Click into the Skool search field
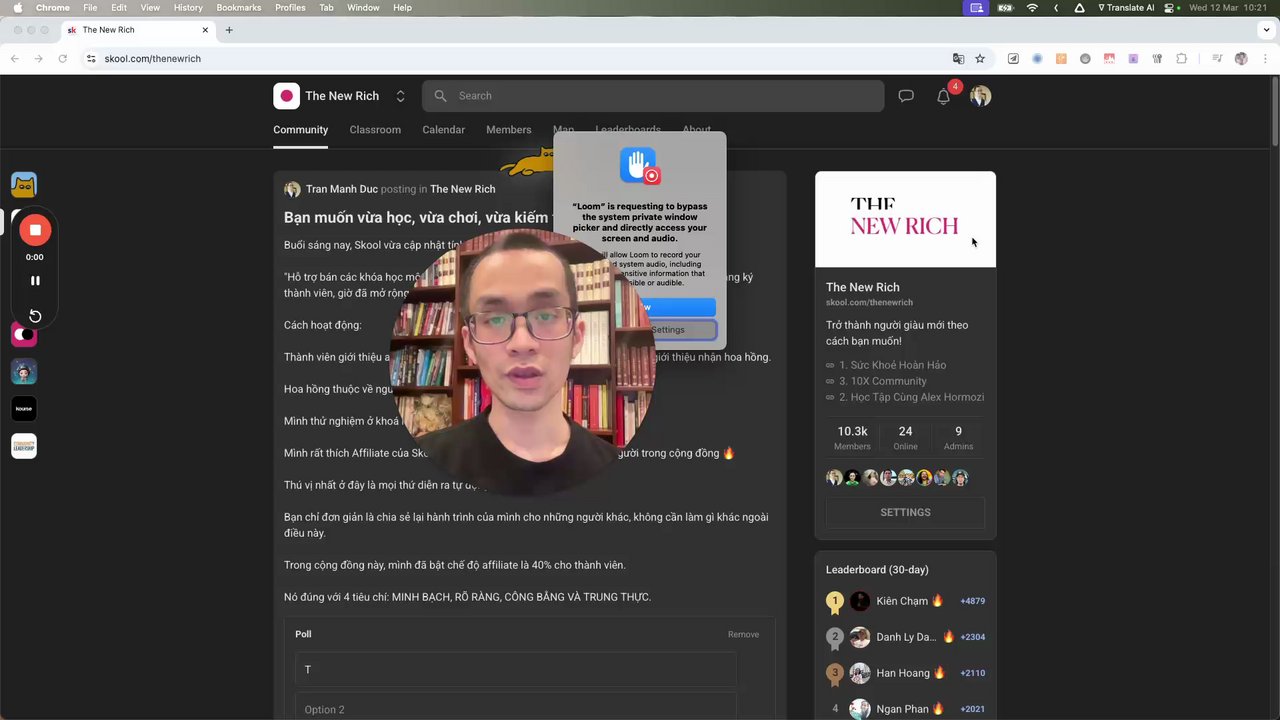 pos(653,96)
